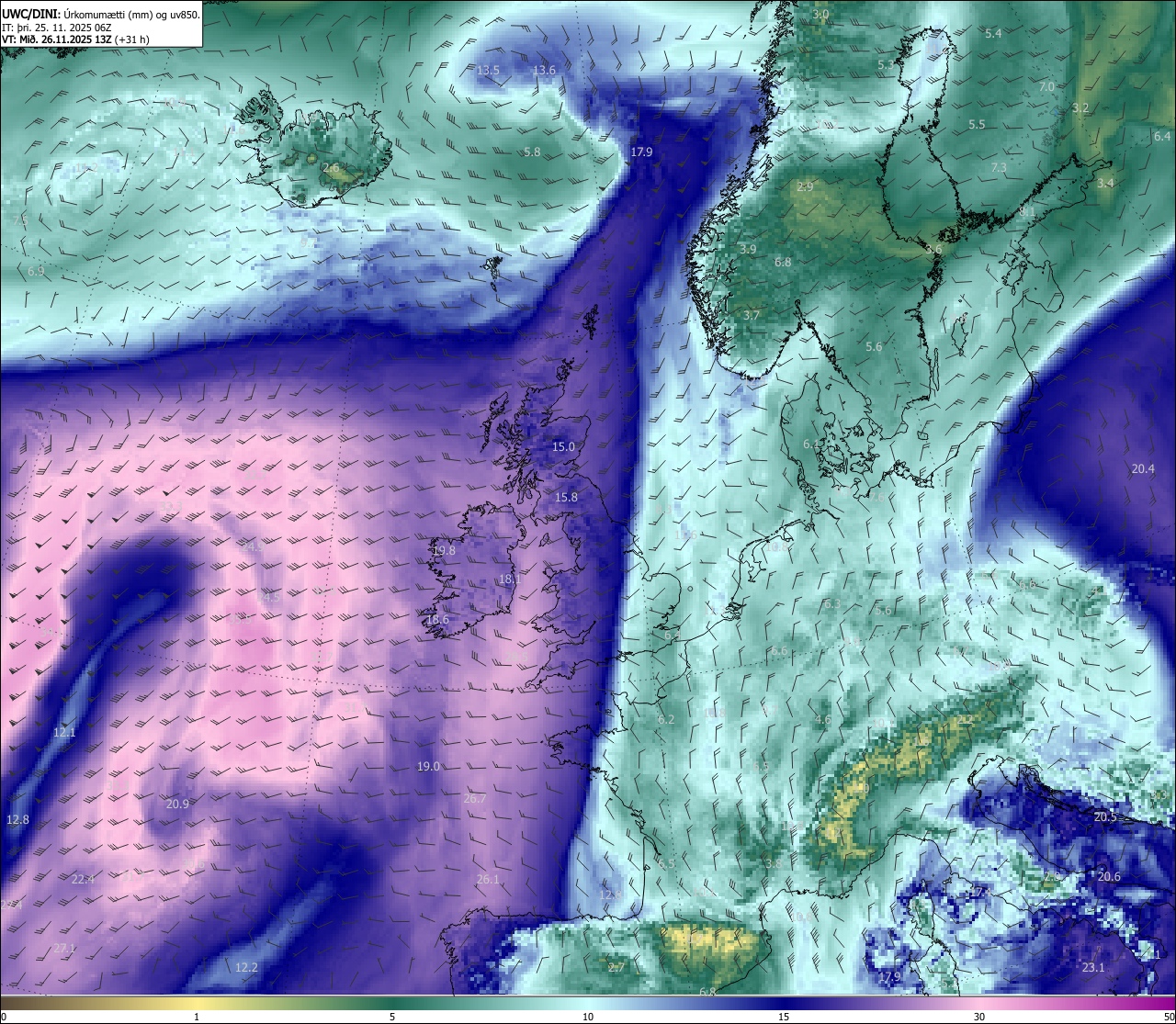The width and height of the screenshot is (1176, 1024).
Task: Click tick label 50 on the colour scale
Action: coord(1169,1017)
